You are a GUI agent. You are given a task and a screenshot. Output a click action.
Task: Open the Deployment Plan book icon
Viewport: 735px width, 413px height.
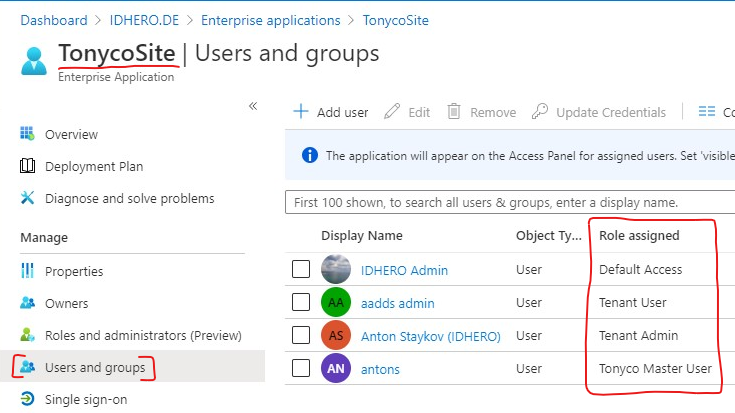[27, 166]
